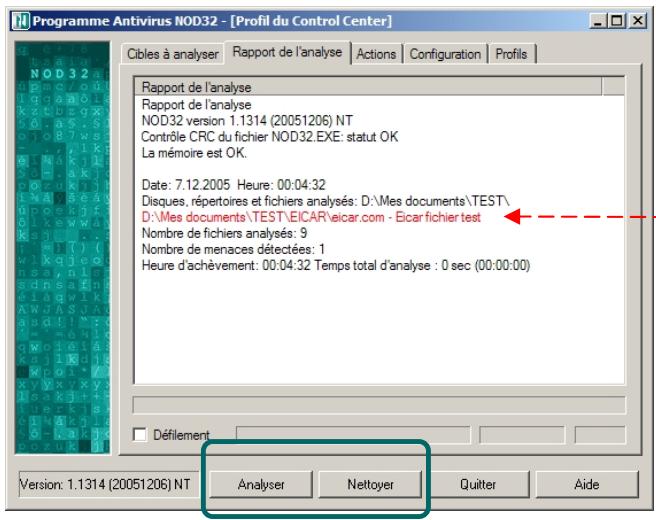Select the Disques, répertoires et fichiers analysés line
The image size is (656, 520).
click(x=325, y=201)
